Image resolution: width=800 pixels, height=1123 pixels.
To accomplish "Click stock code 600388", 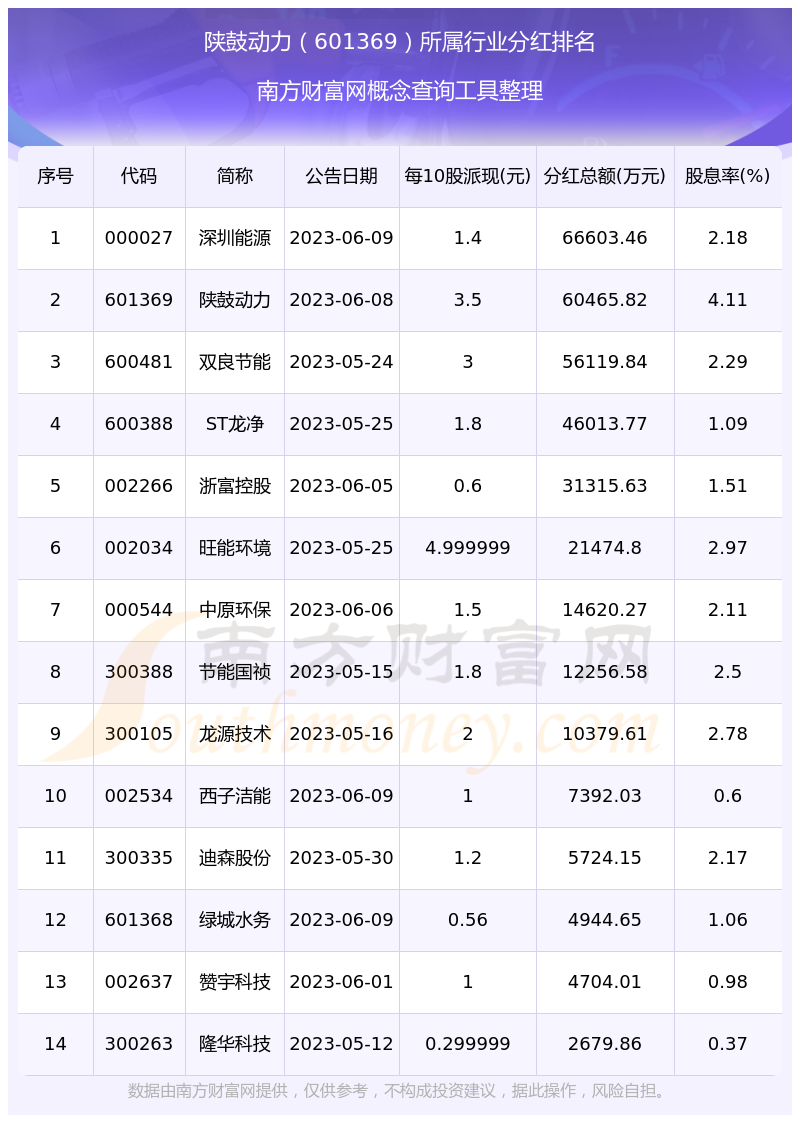I will pos(139,424).
